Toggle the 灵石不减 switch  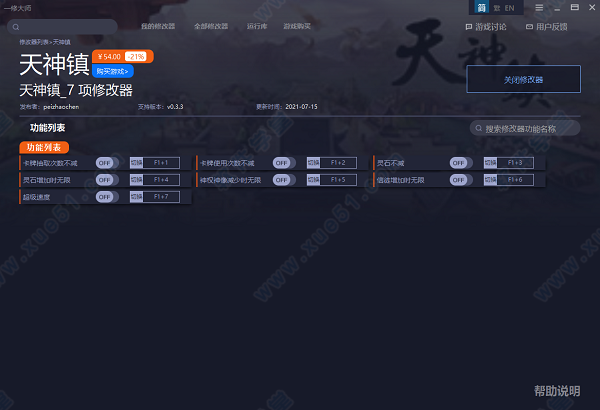[461, 163]
